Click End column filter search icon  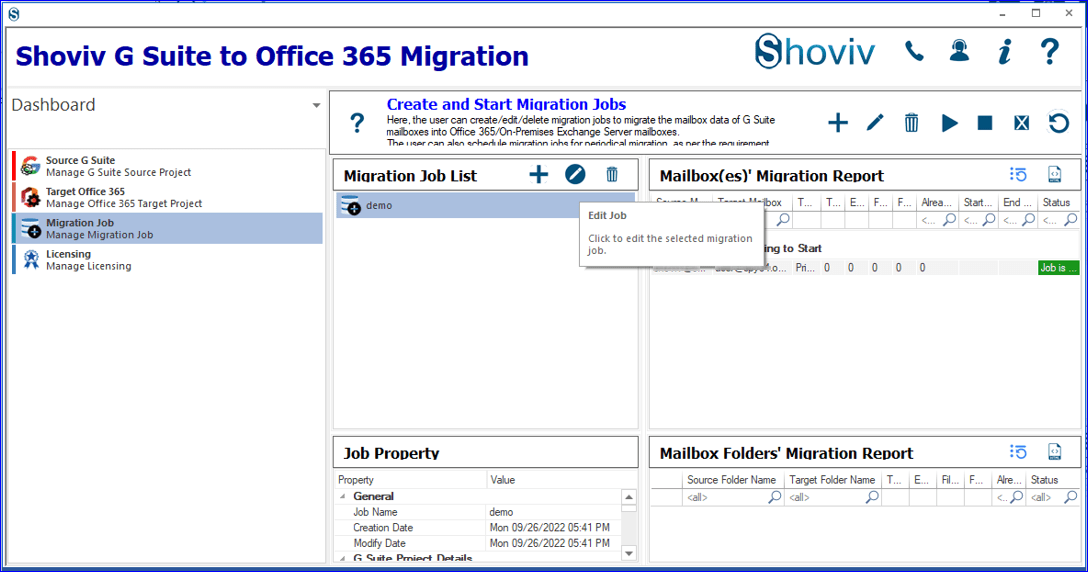coord(1028,220)
